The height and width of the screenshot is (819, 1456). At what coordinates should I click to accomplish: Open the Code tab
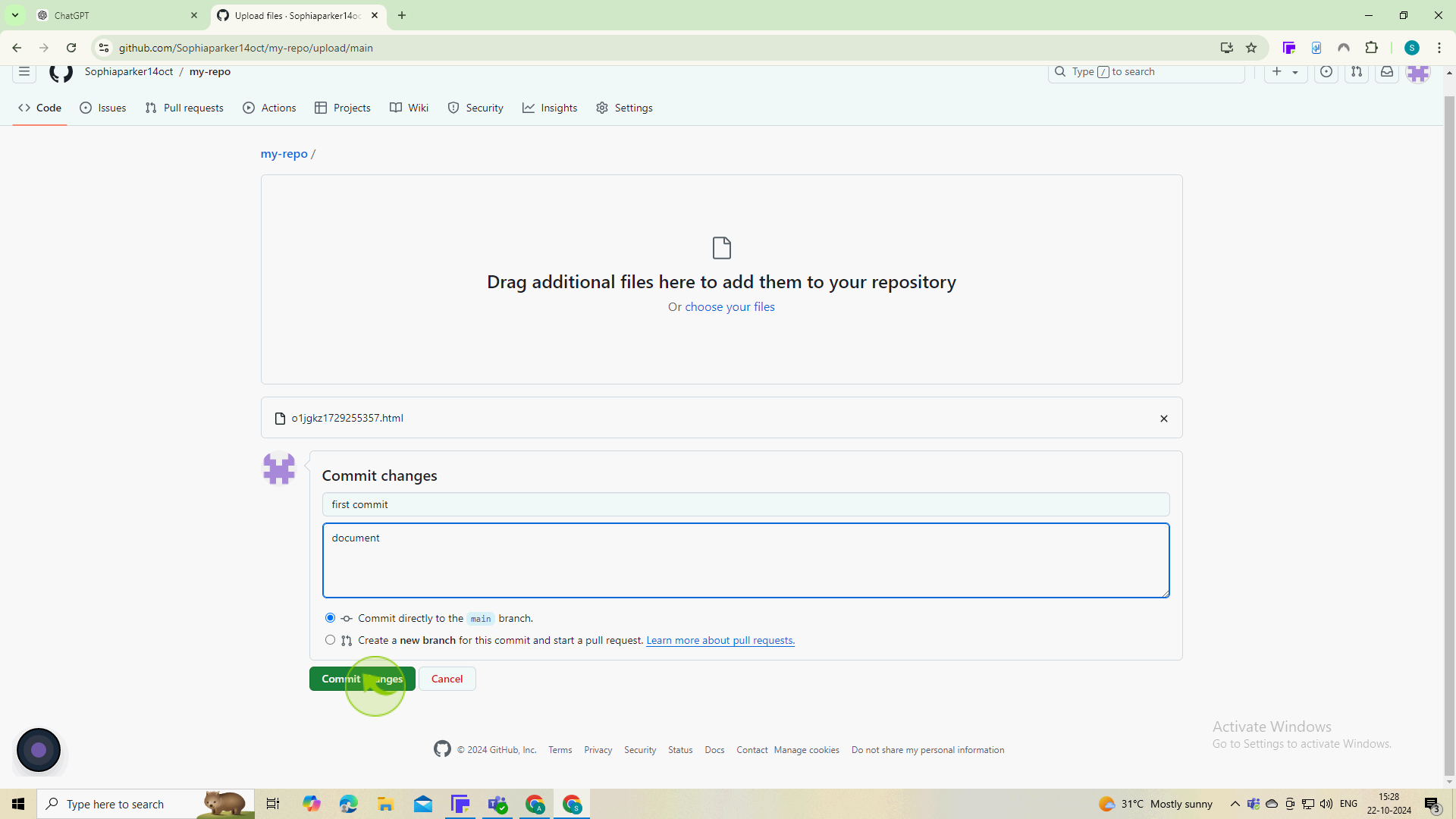click(x=40, y=108)
